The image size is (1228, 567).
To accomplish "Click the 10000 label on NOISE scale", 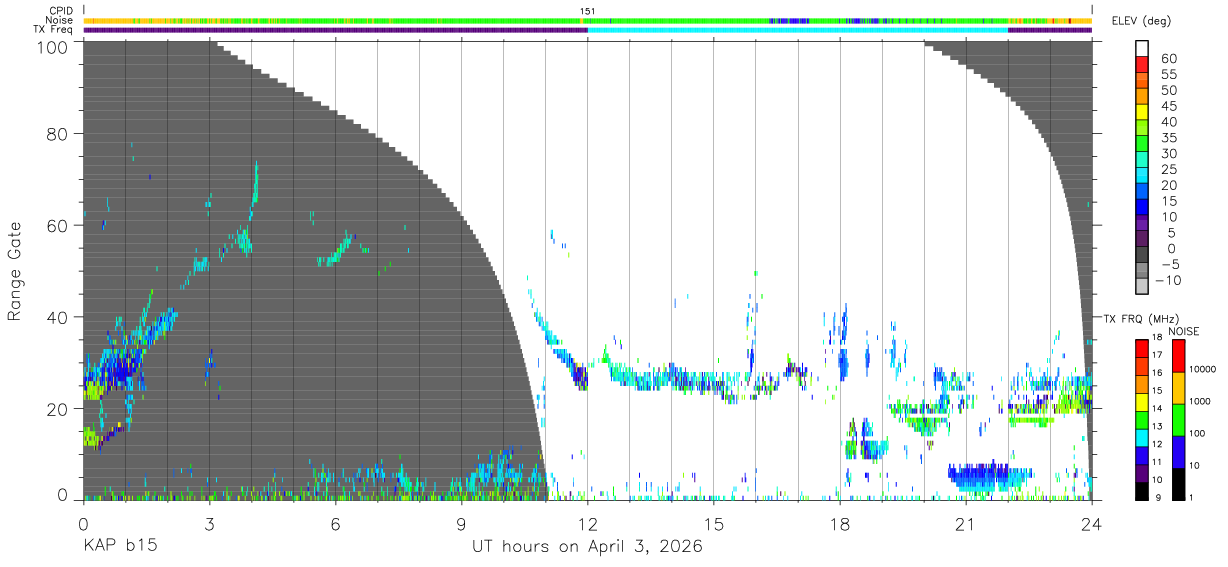I will pos(1203,369).
